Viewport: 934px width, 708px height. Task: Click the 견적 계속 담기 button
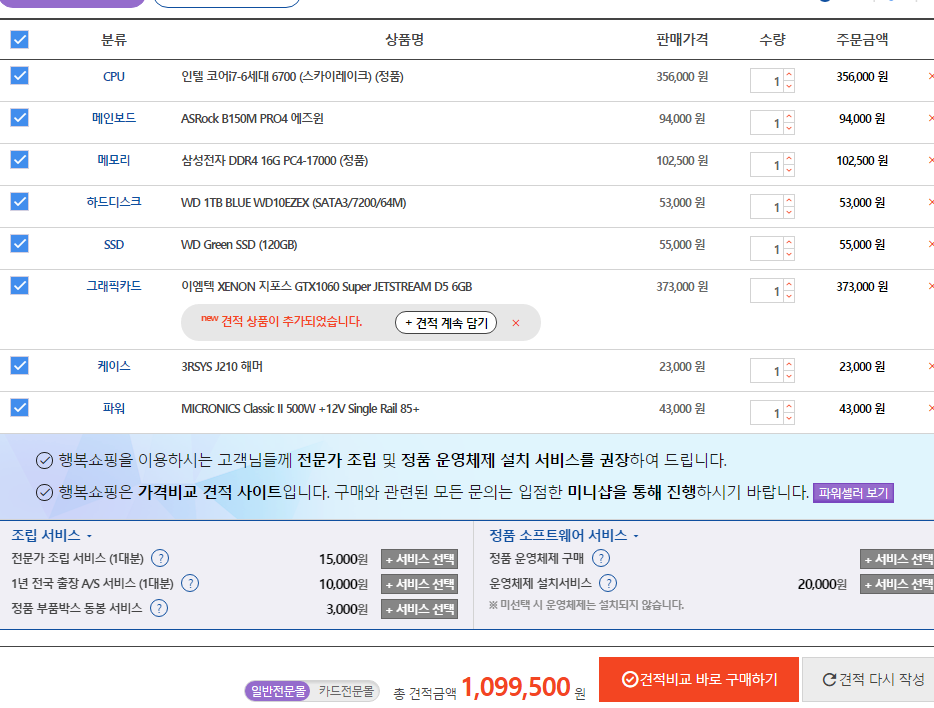446,323
